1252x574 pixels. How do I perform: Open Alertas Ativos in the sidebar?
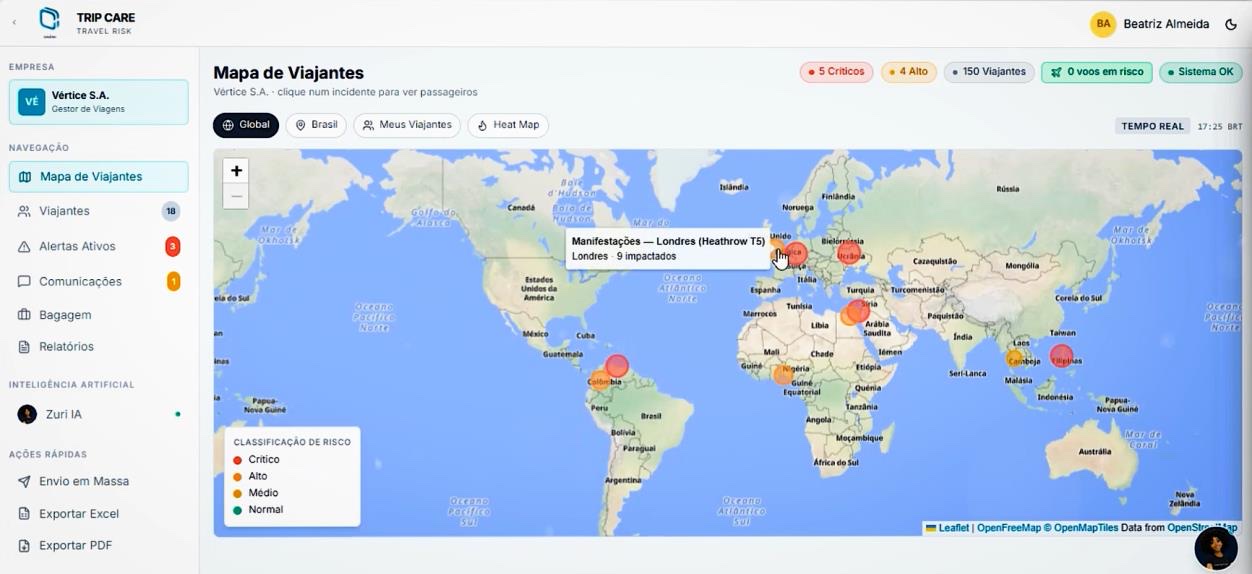[x=98, y=246]
